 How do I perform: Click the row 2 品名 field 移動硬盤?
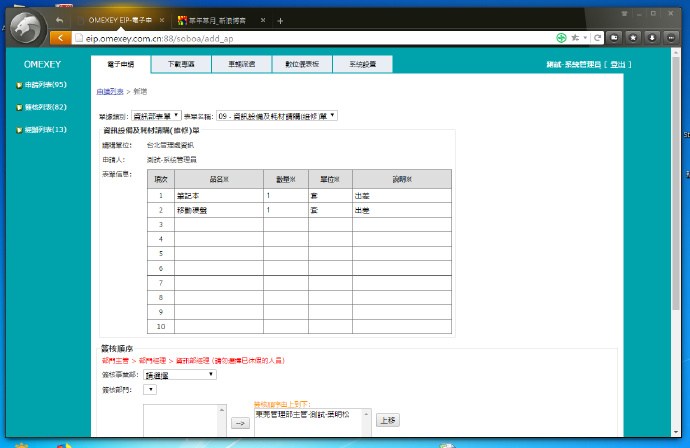pyautogui.click(x=219, y=210)
